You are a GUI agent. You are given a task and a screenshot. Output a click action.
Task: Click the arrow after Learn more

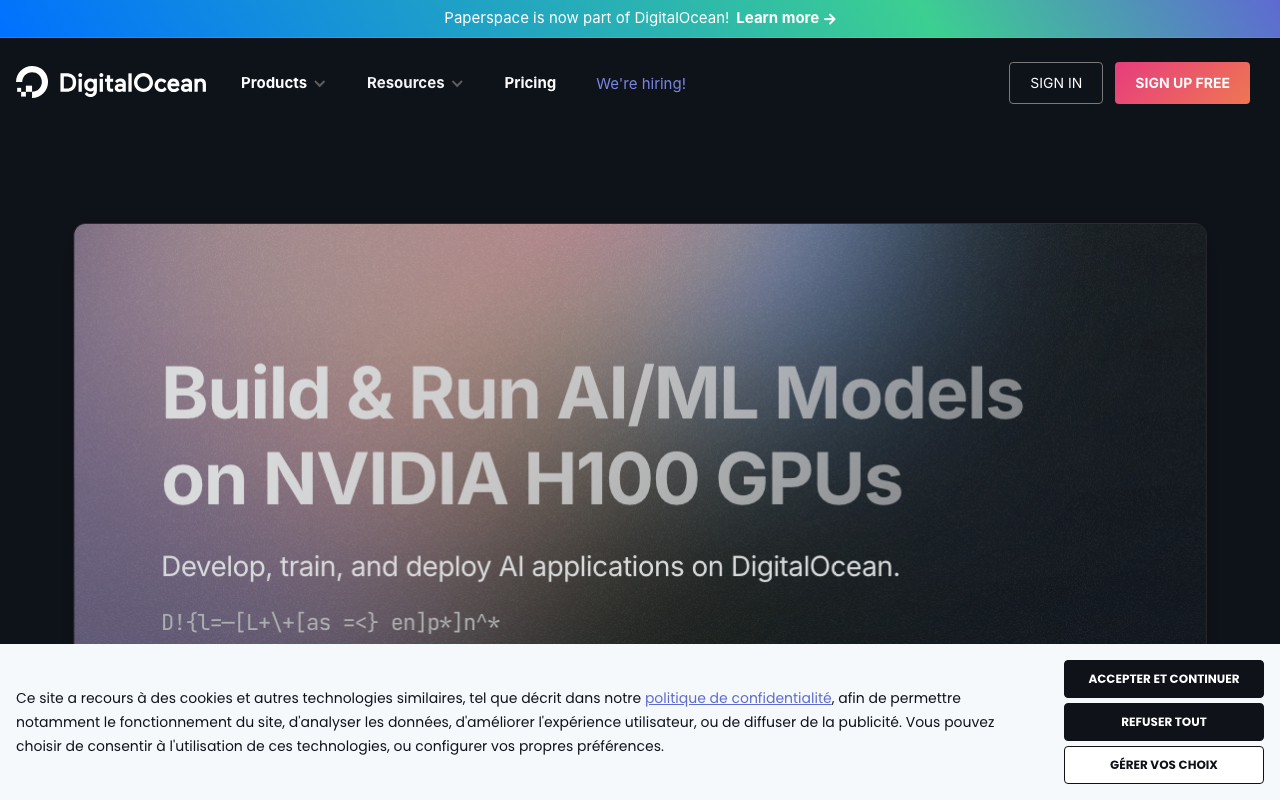click(x=830, y=18)
